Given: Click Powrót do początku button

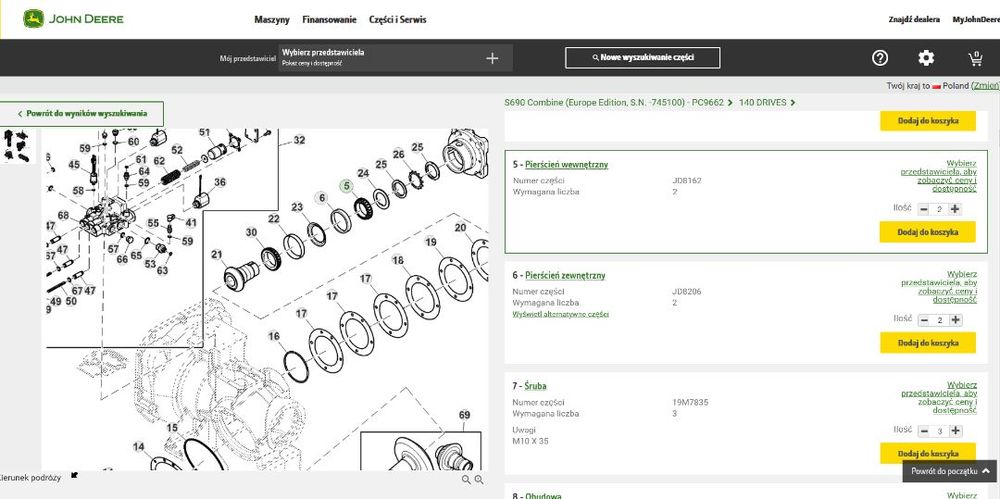Looking at the screenshot, I should click(950, 472).
